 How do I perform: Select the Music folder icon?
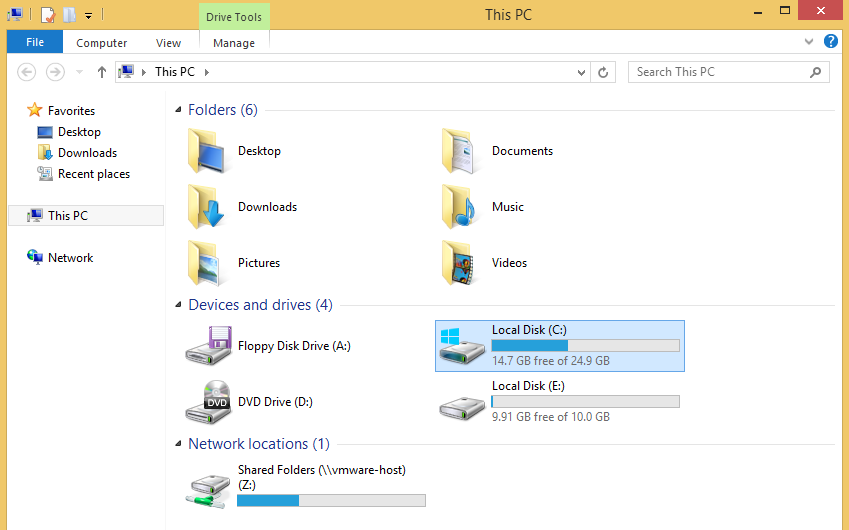pyautogui.click(x=460, y=207)
